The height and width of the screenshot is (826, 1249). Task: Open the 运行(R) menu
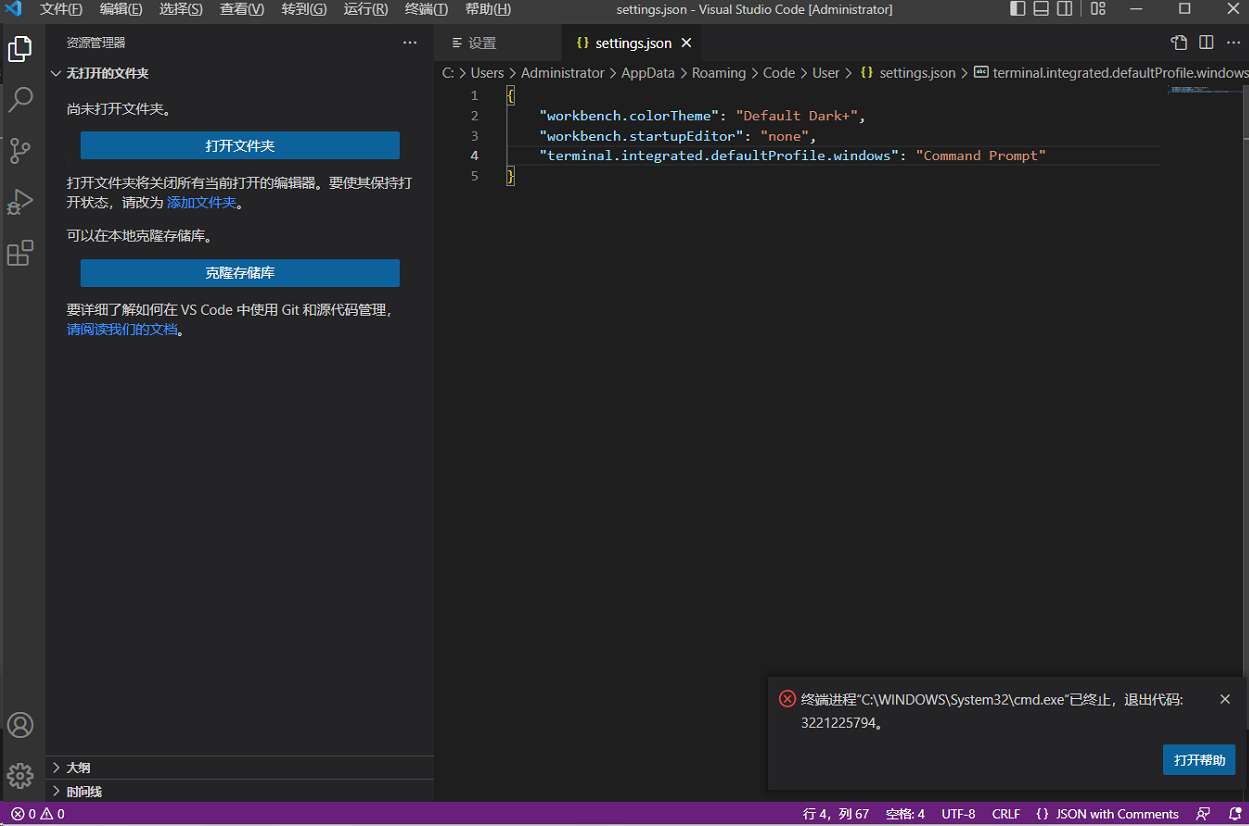[365, 9]
